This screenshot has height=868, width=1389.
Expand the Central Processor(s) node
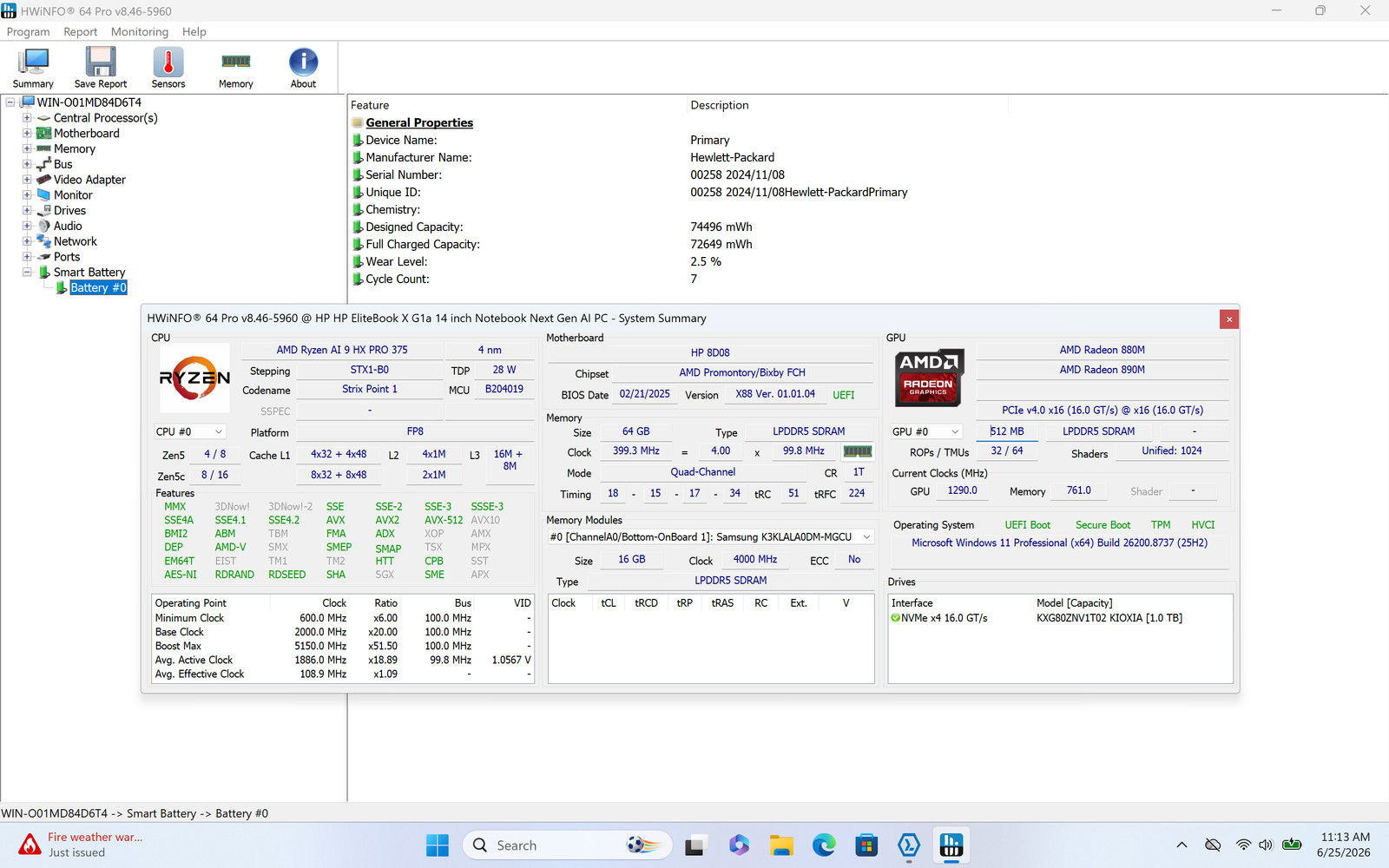click(27, 118)
